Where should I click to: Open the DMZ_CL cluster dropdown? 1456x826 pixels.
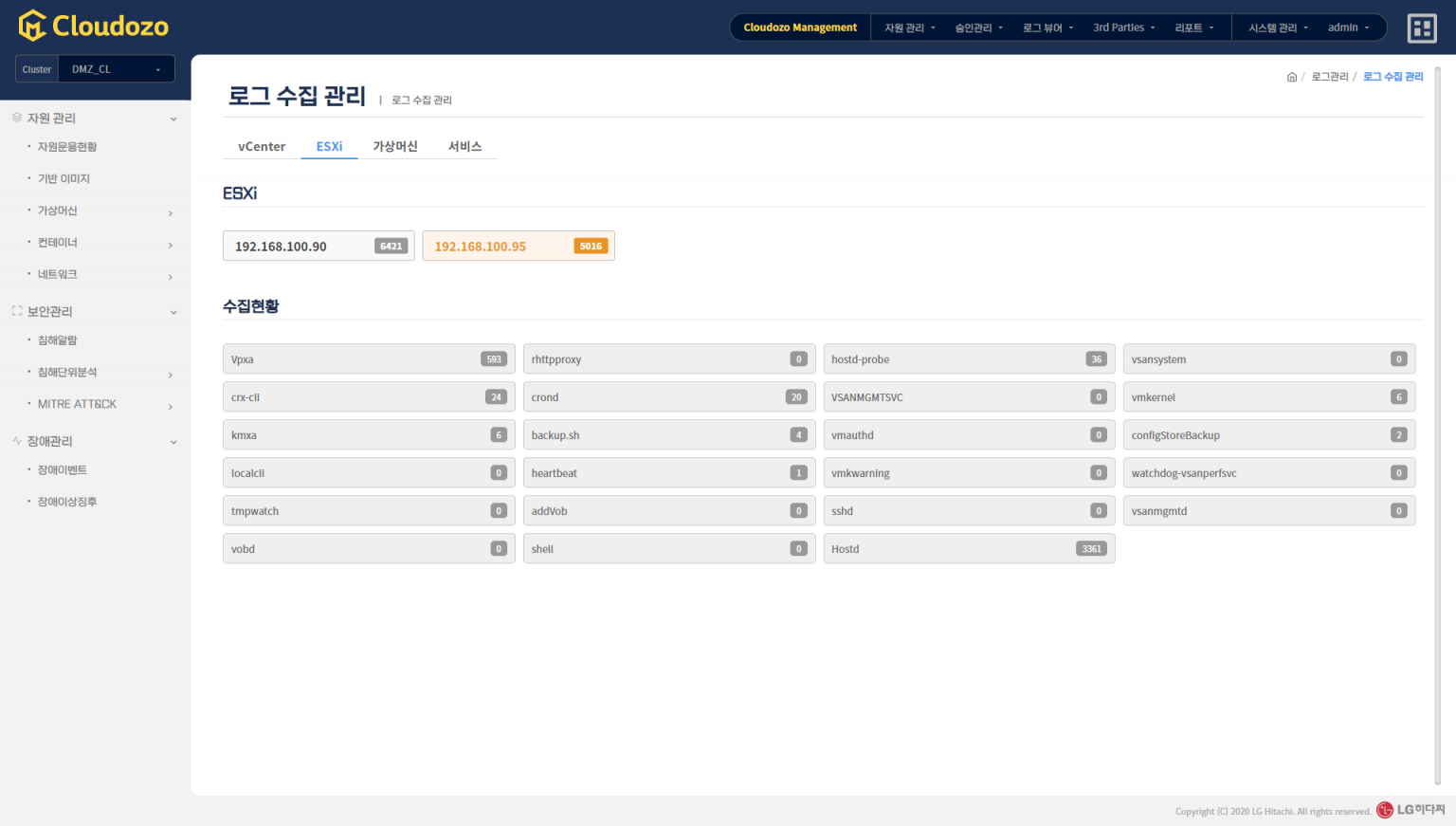click(x=116, y=69)
